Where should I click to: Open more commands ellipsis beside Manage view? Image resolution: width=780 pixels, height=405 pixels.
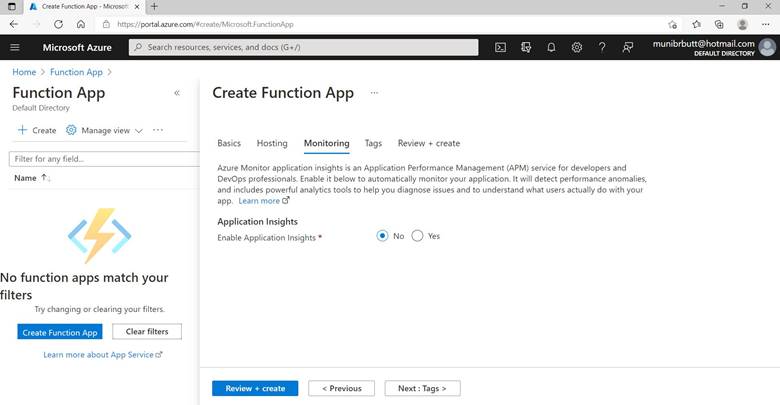(x=158, y=130)
